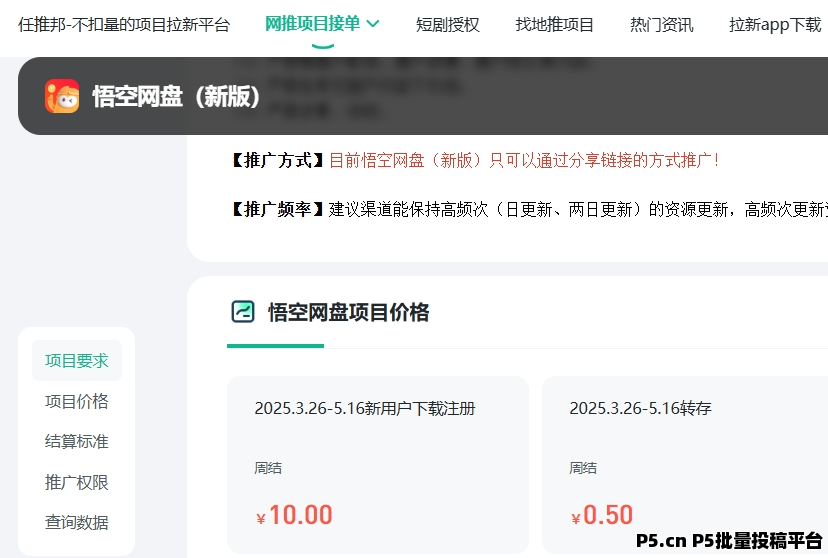The image size is (828, 558).
Task: Expand the chevron next to 网推项目接单
Action: click(x=374, y=24)
